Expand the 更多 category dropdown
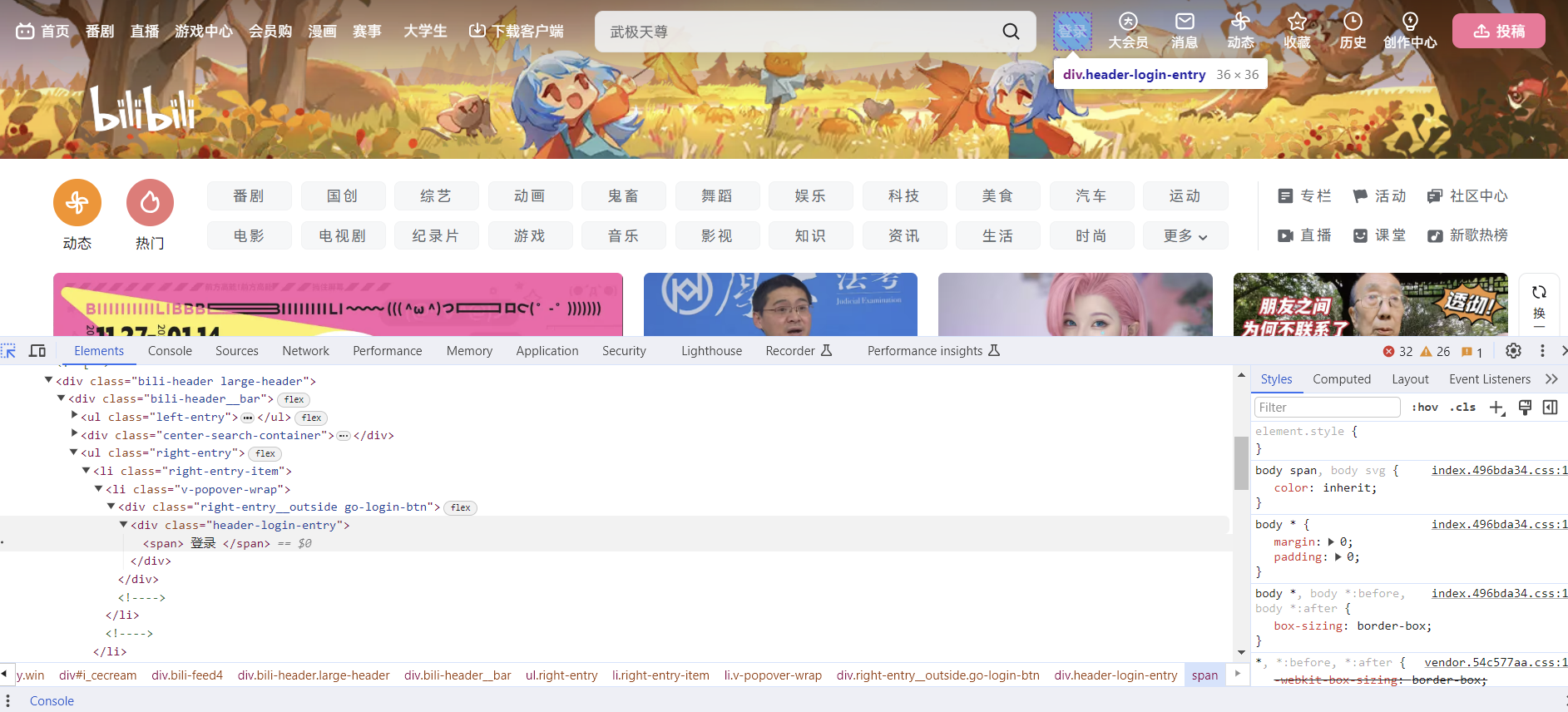1568x712 pixels. coord(1185,236)
